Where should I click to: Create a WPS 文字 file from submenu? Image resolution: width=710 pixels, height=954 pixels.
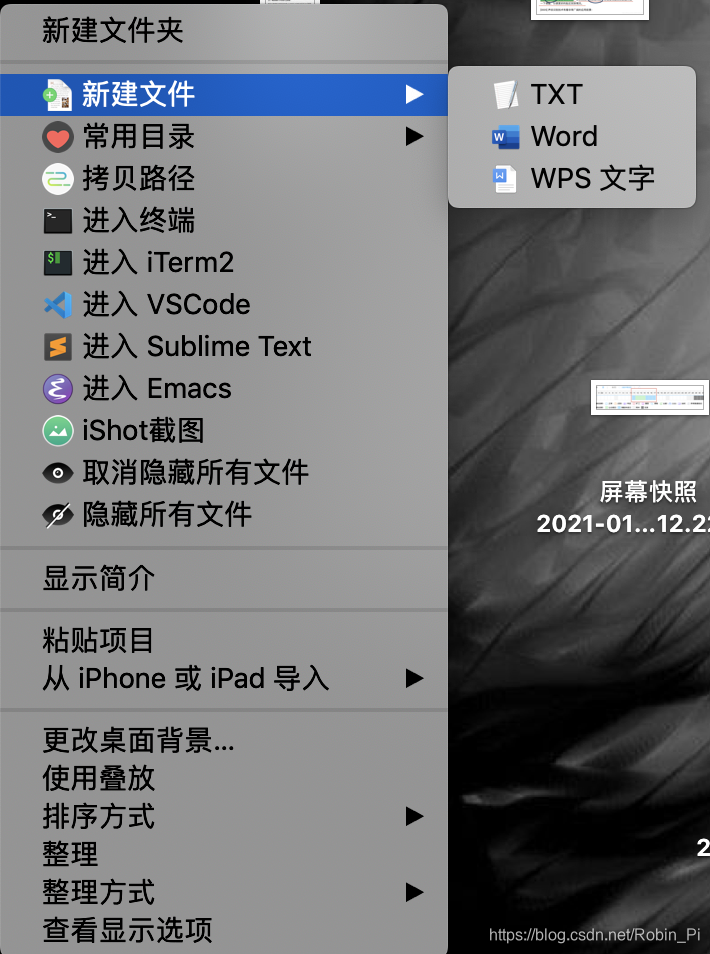(x=572, y=179)
